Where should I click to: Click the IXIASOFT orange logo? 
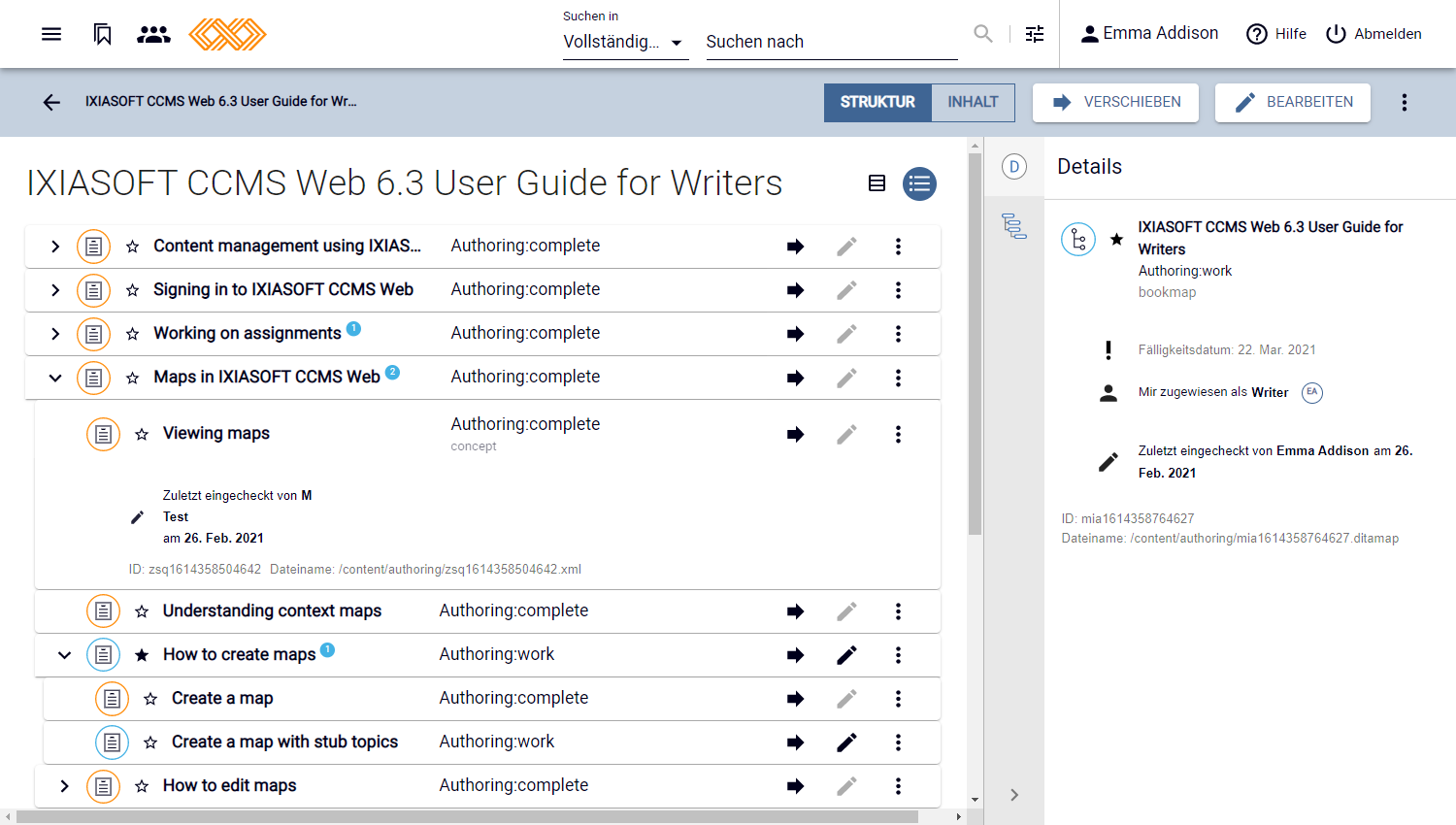coord(227,34)
